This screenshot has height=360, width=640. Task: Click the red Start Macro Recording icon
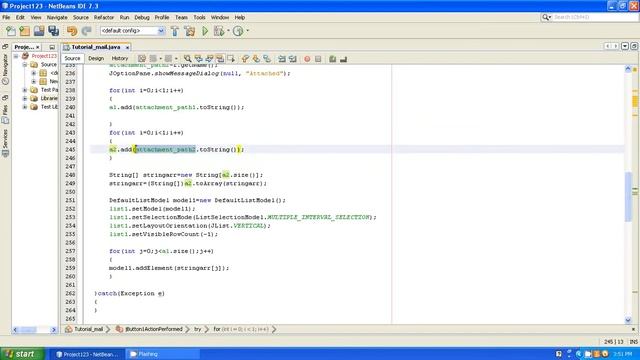(x=307, y=59)
